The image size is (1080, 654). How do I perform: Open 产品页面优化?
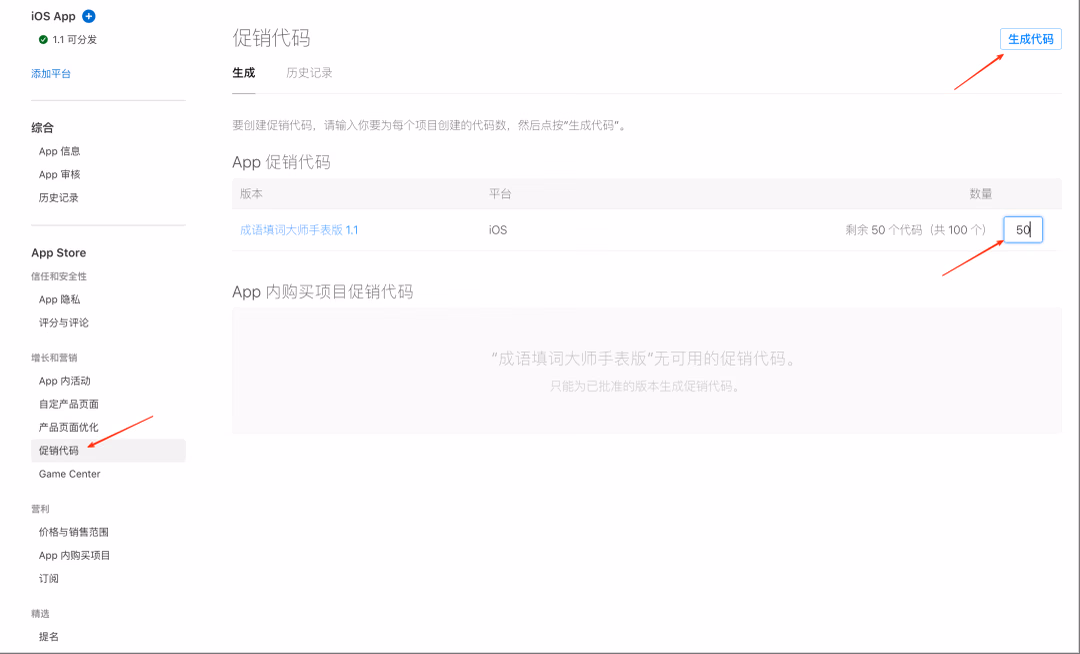[69, 428]
